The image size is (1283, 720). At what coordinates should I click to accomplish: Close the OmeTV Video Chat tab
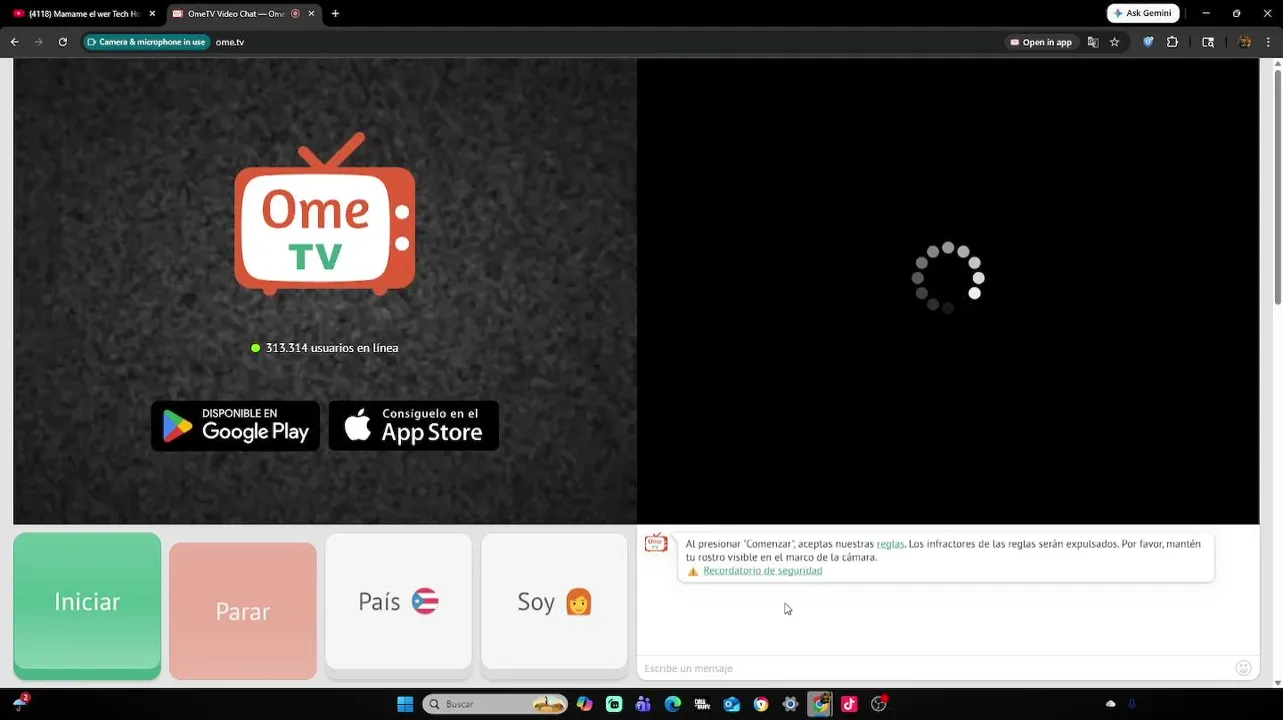[311, 13]
